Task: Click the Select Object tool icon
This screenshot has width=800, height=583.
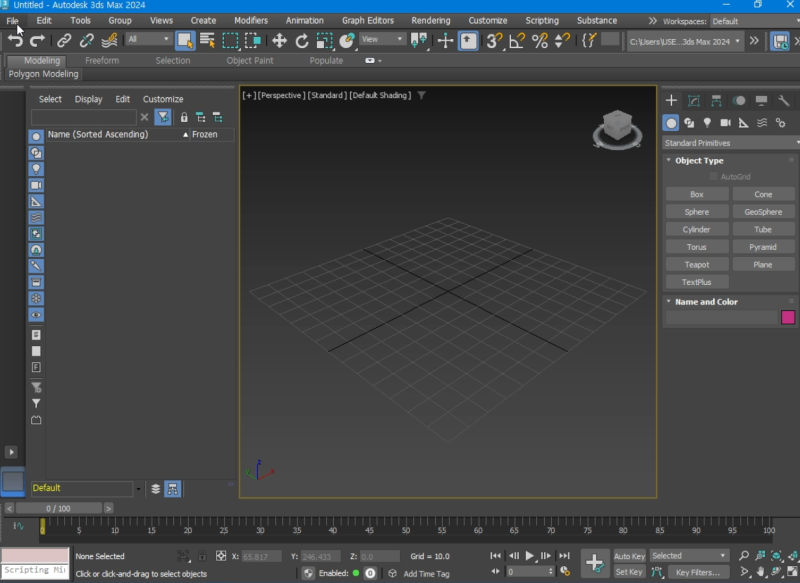Action: click(185, 41)
